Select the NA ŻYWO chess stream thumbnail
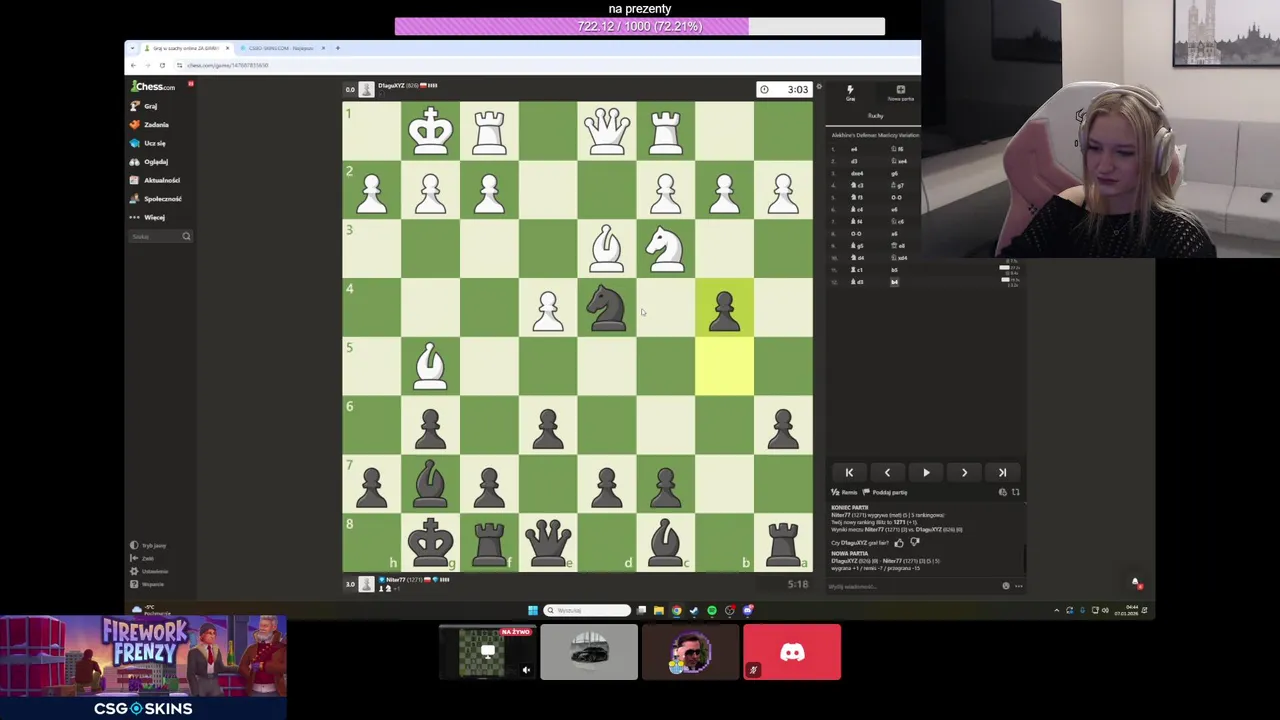 pos(487,652)
